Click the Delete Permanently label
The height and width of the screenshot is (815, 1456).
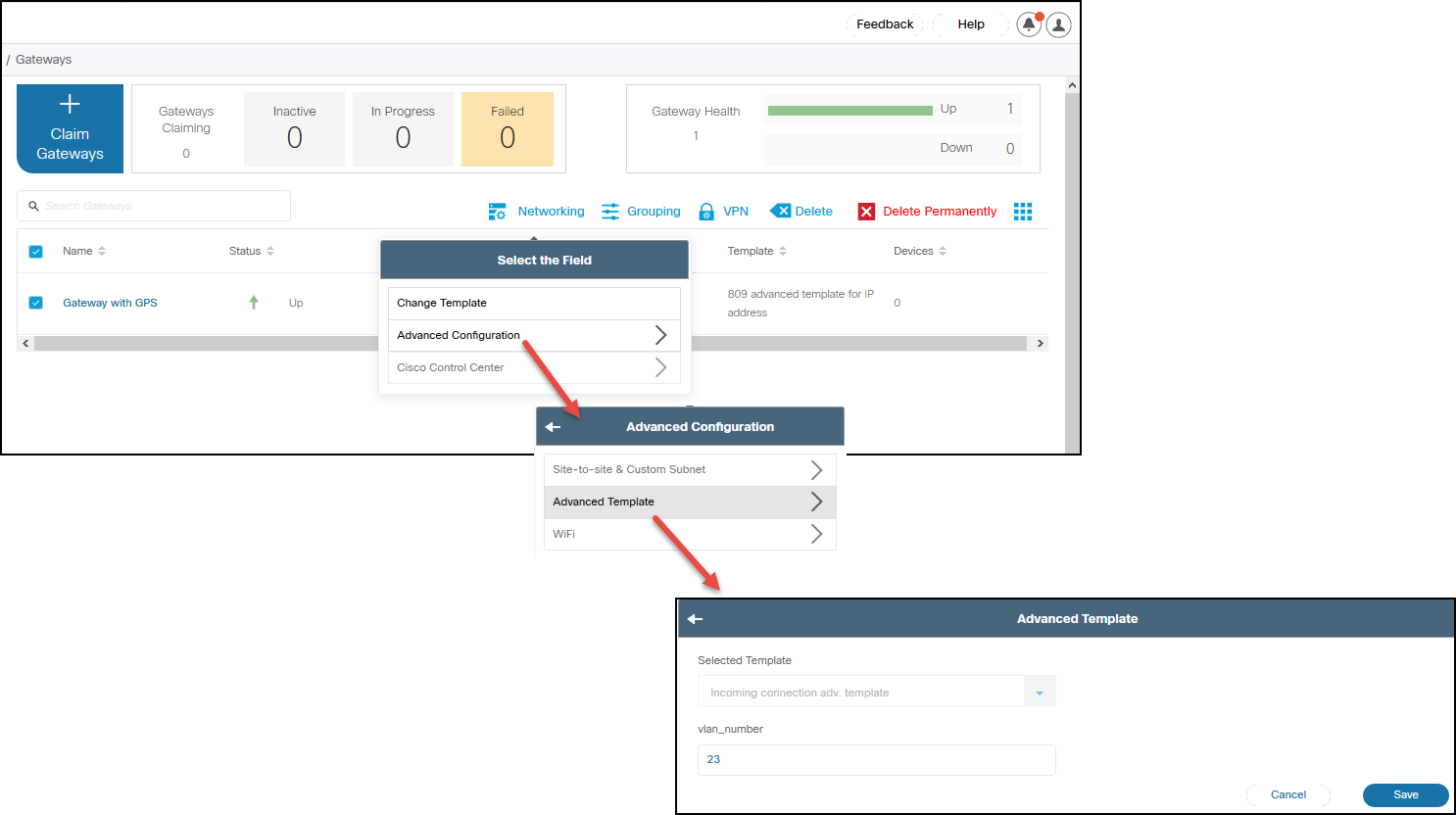pos(940,212)
